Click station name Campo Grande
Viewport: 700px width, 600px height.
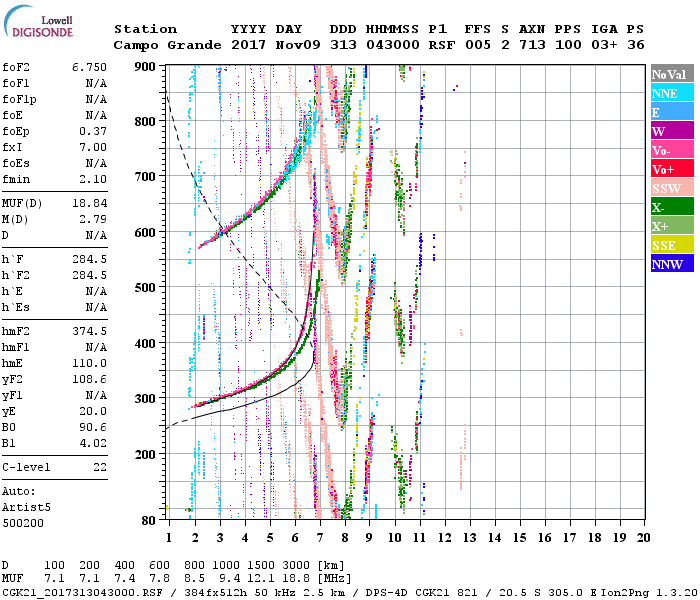[167, 45]
